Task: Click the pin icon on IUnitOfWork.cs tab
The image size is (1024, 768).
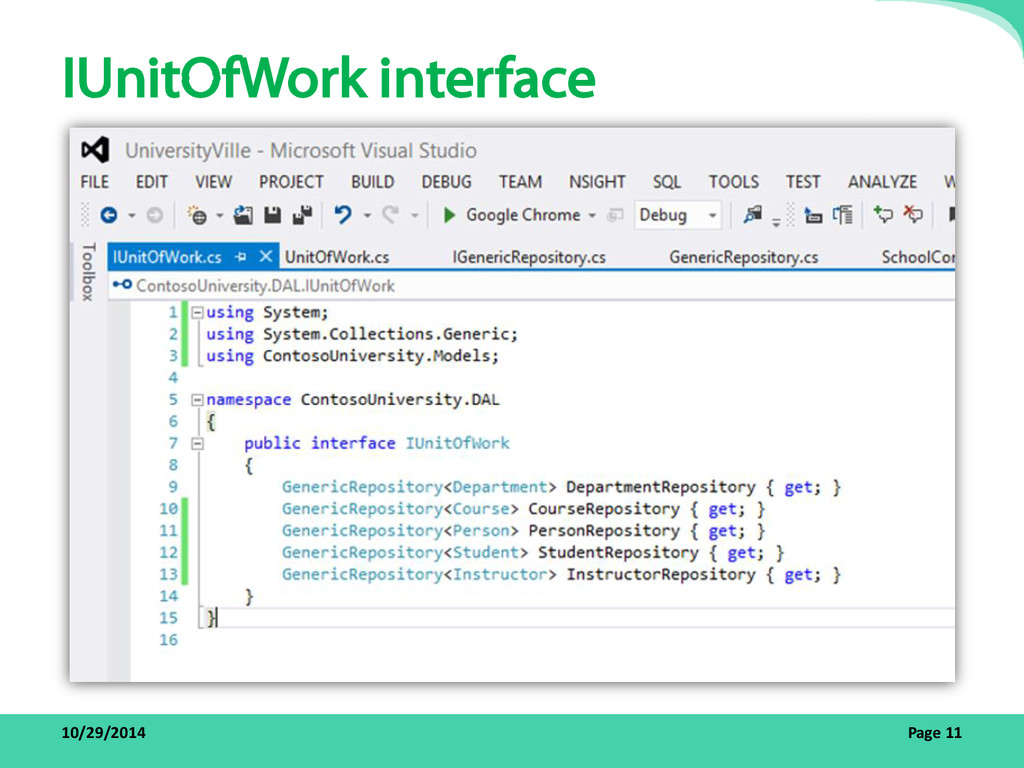Action: (241, 257)
